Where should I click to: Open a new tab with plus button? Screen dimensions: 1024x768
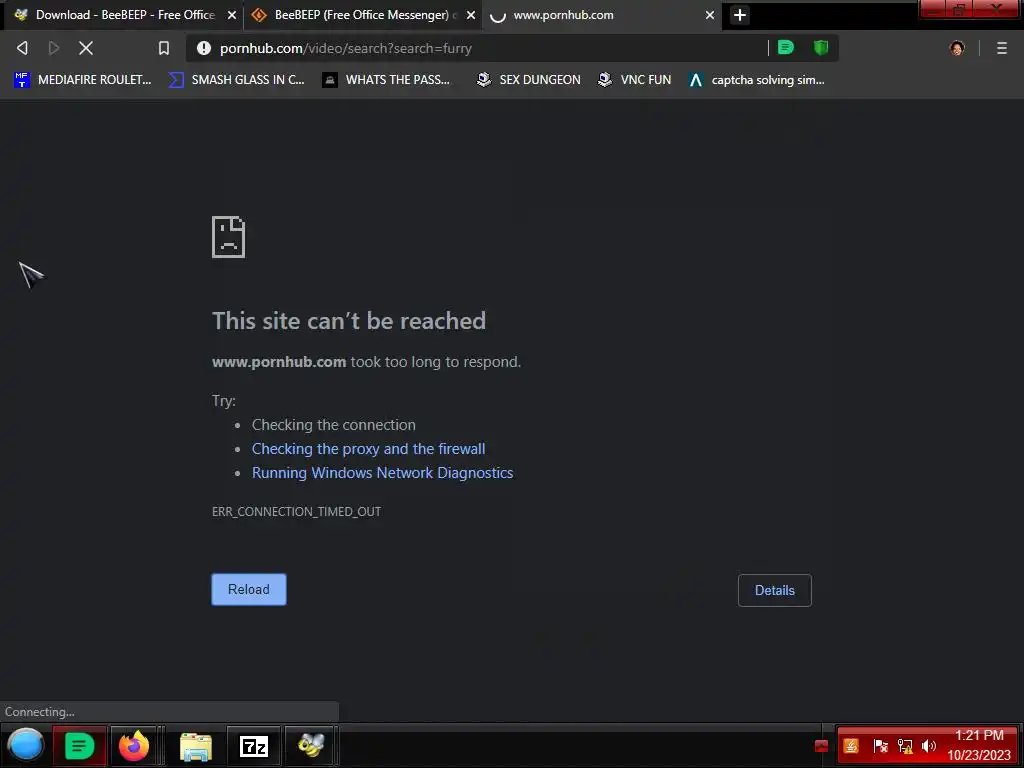pos(739,15)
